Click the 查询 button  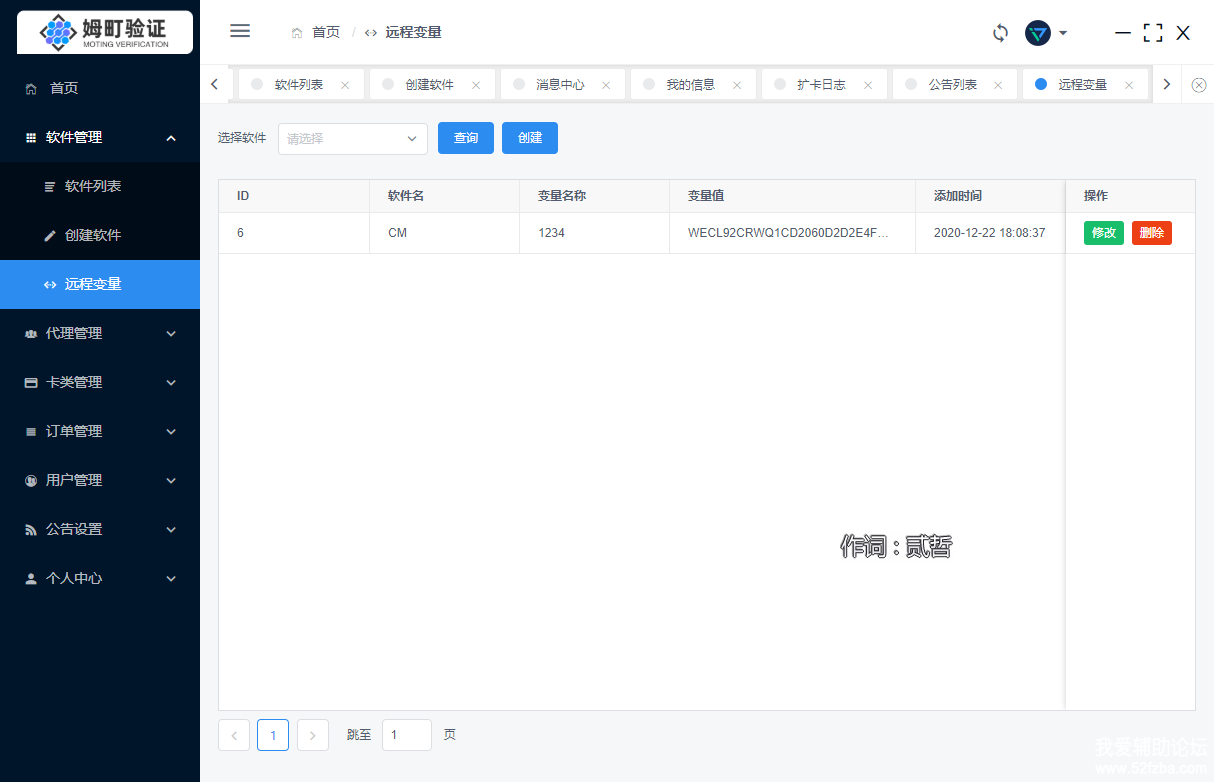466,138
